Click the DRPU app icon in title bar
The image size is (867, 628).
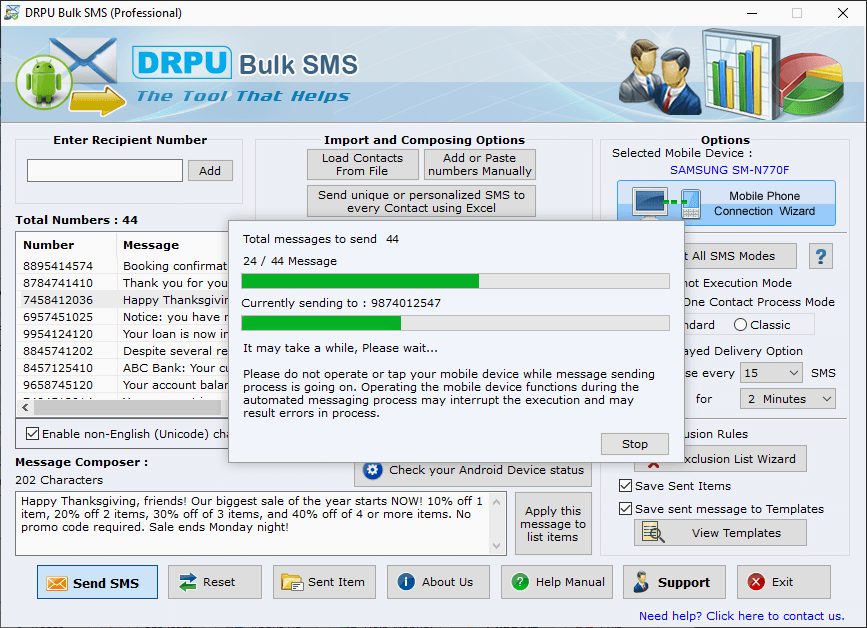click(12, 13)
